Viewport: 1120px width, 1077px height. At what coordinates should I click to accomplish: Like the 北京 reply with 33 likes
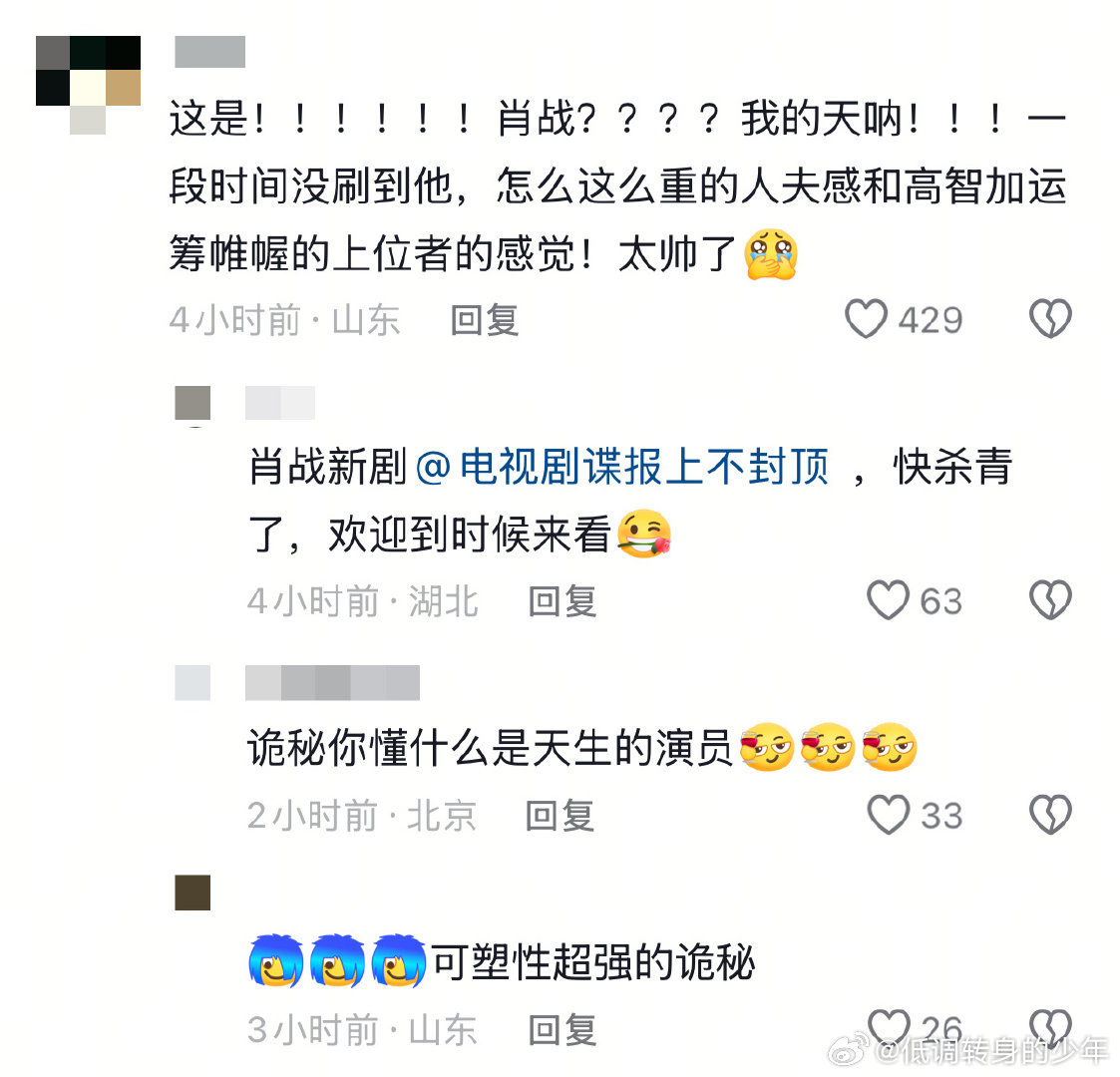(888, 815)
